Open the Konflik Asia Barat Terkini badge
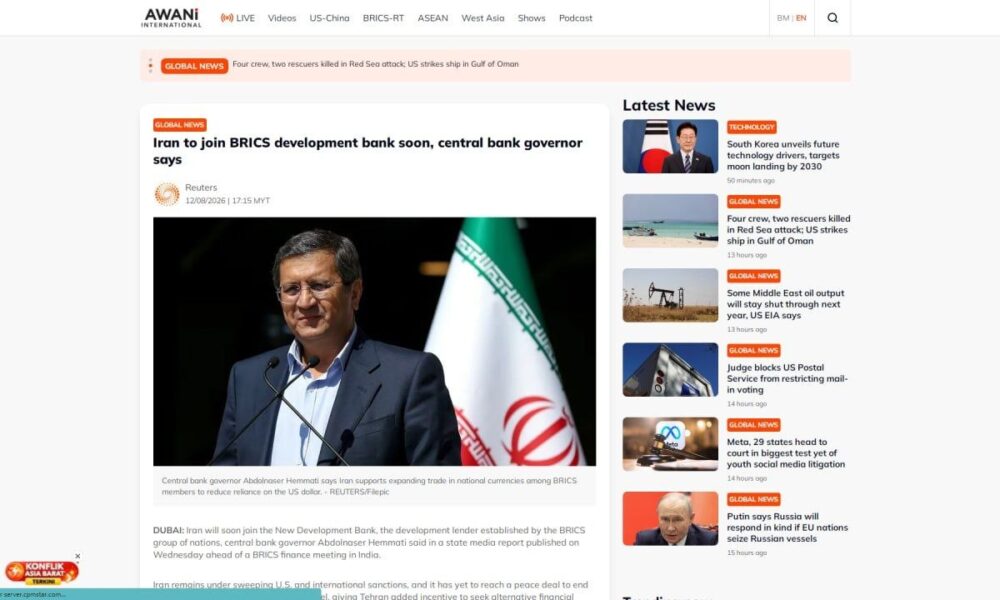Viewport: 1000px width, 600px height. point(42,573)
